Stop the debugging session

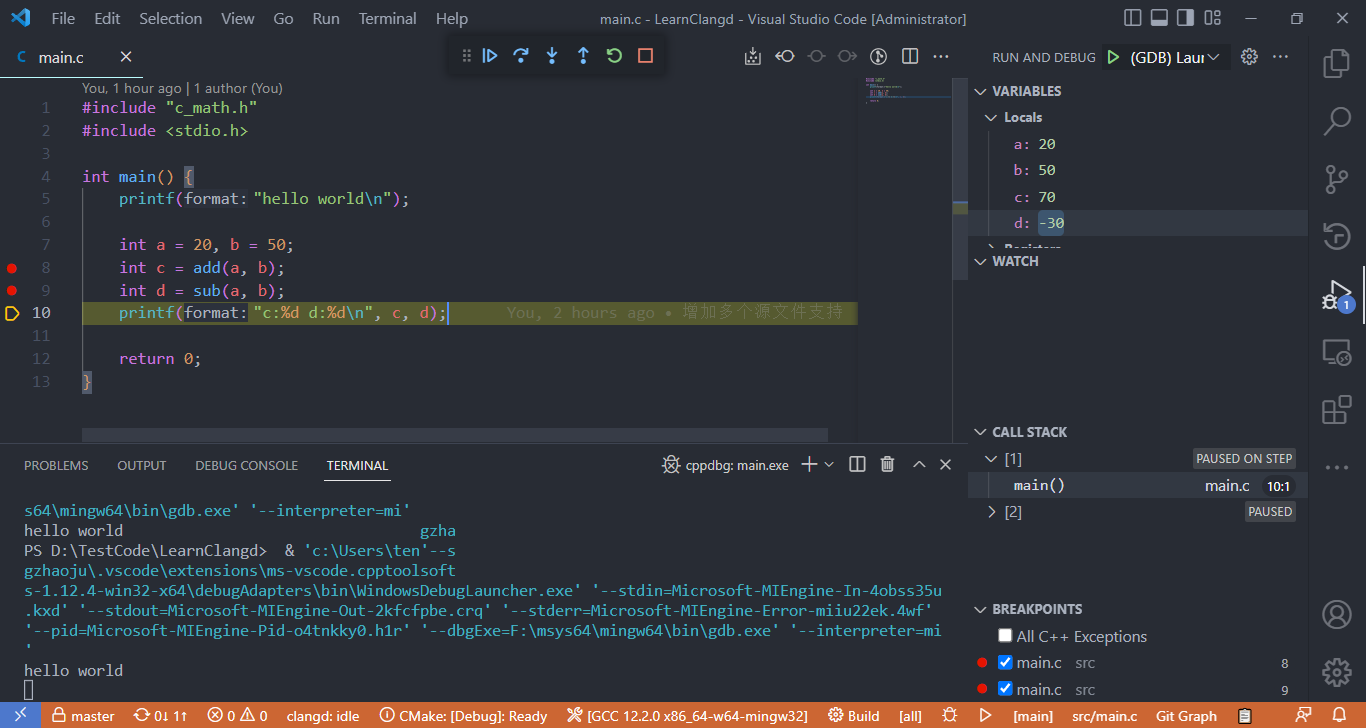[x=645, y=56]
